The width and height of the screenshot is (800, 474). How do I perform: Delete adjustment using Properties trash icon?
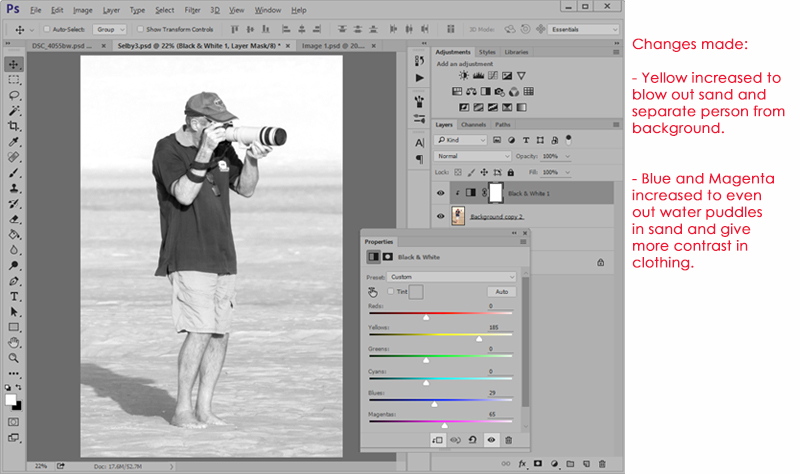(508, 440)
